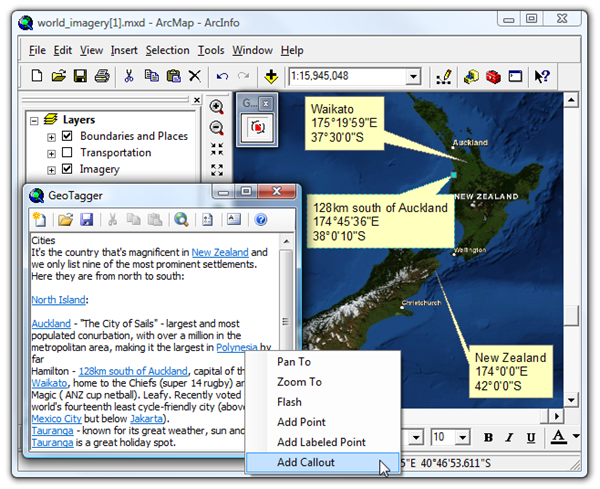Print the map from ArcMap toolbar
This screenshot has height=489, width=600.
tap(102, 76)
